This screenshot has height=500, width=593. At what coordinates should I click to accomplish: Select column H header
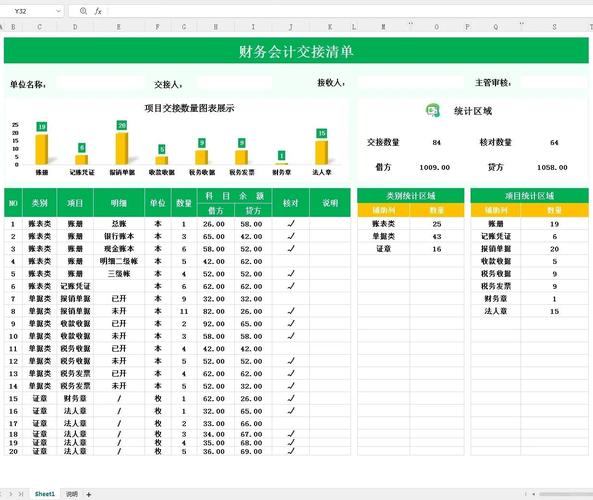(216, 27)
